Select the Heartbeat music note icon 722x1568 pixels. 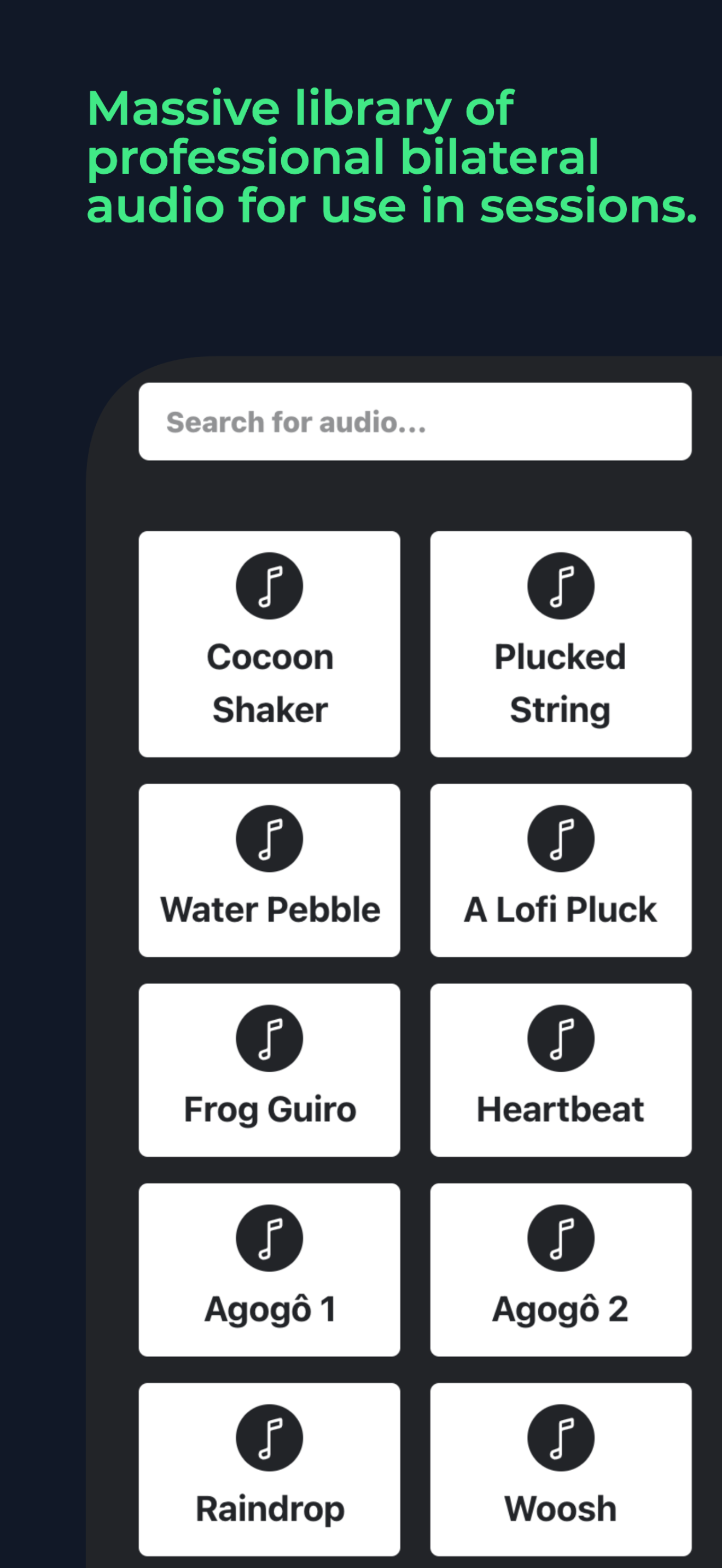point(561,1038)
